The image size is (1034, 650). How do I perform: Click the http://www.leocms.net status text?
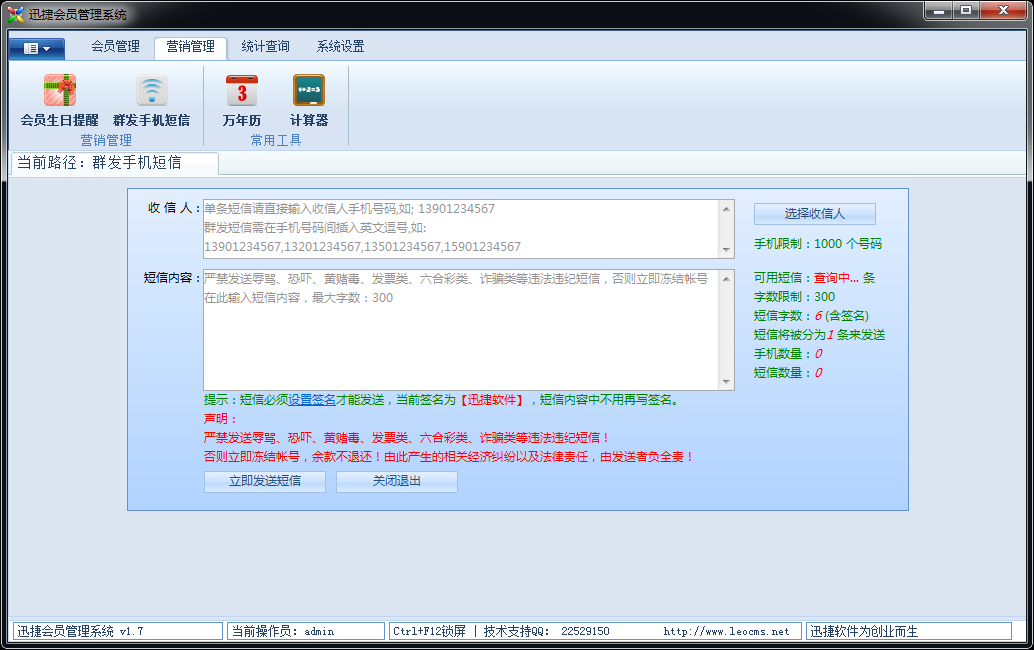pos(726,632)
